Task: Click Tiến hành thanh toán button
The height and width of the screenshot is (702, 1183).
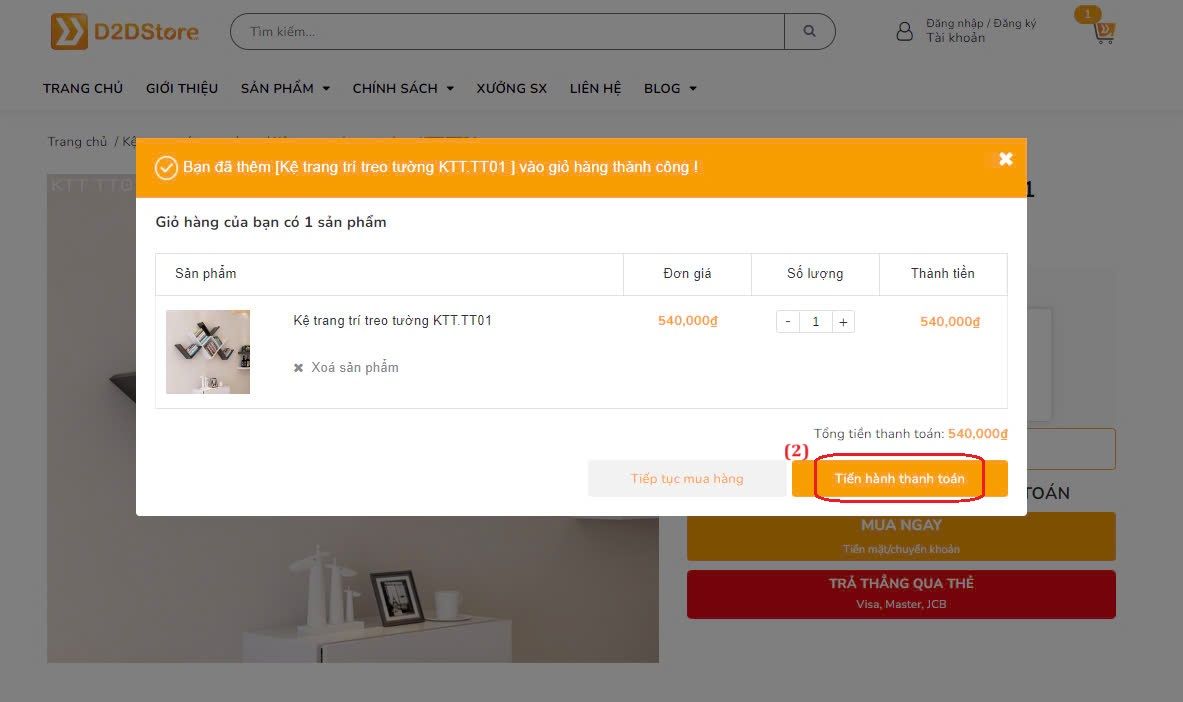Action: coord(899,479)
